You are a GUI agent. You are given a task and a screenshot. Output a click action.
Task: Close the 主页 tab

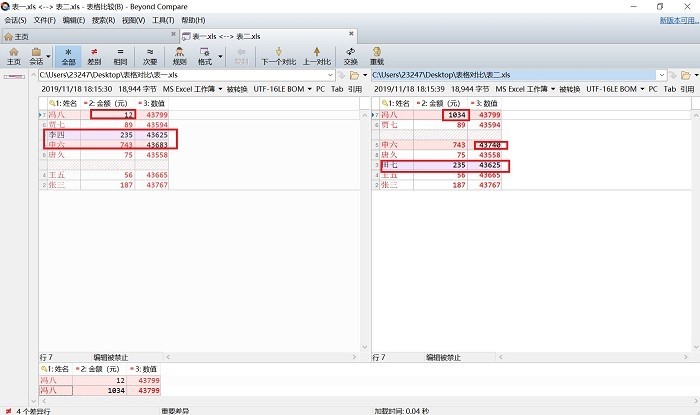(173, 34)
